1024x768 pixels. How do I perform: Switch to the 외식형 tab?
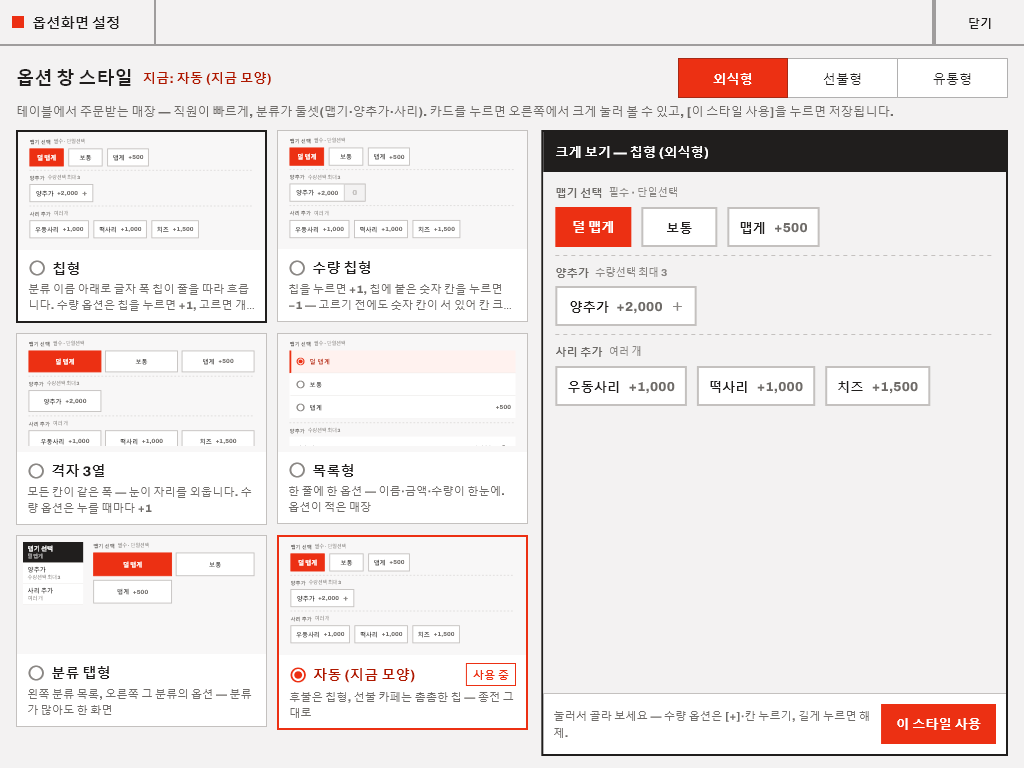click(733, 78)
